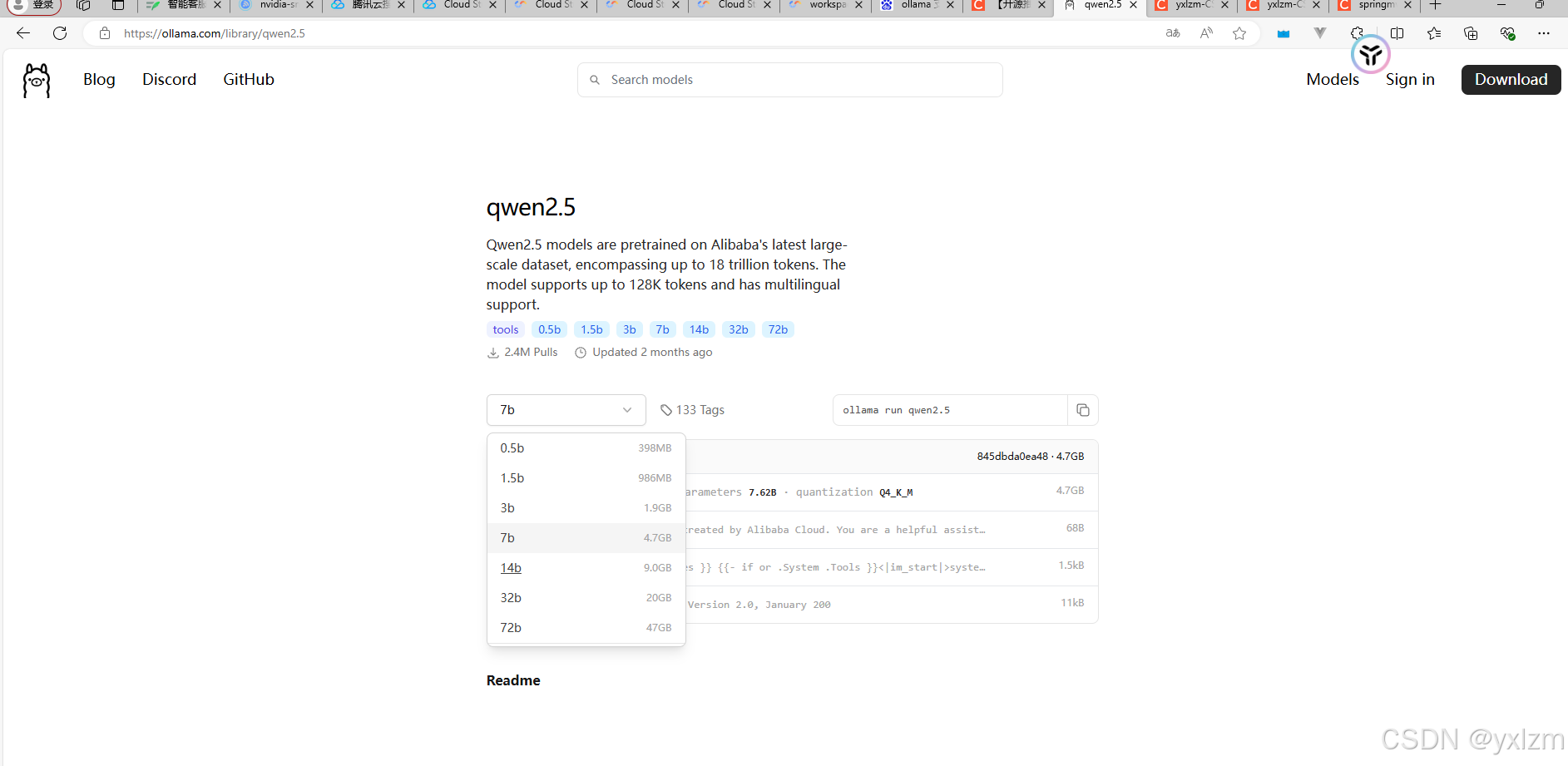Close the qwen2.5 tab
This screenshot has height=766, width=1568.
click(1133, 5)
